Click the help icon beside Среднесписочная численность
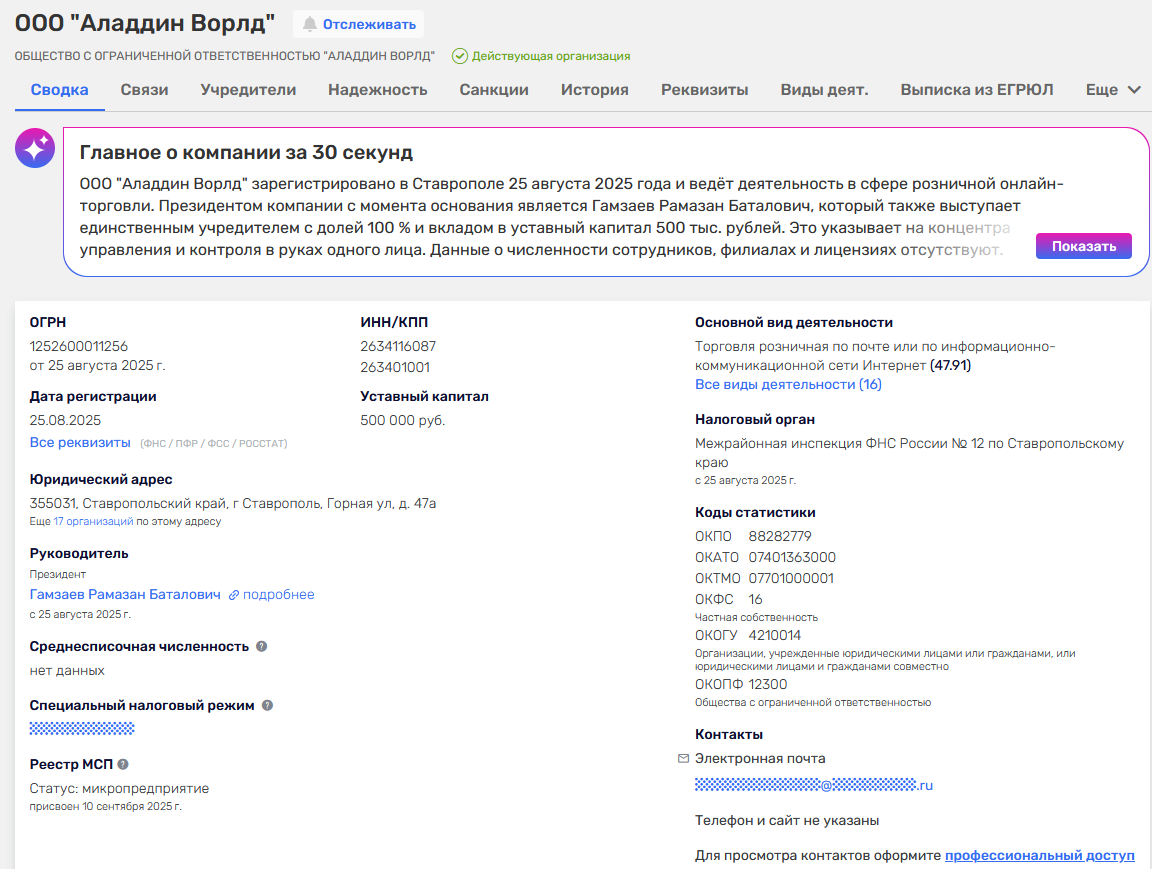 coord(262,647)
